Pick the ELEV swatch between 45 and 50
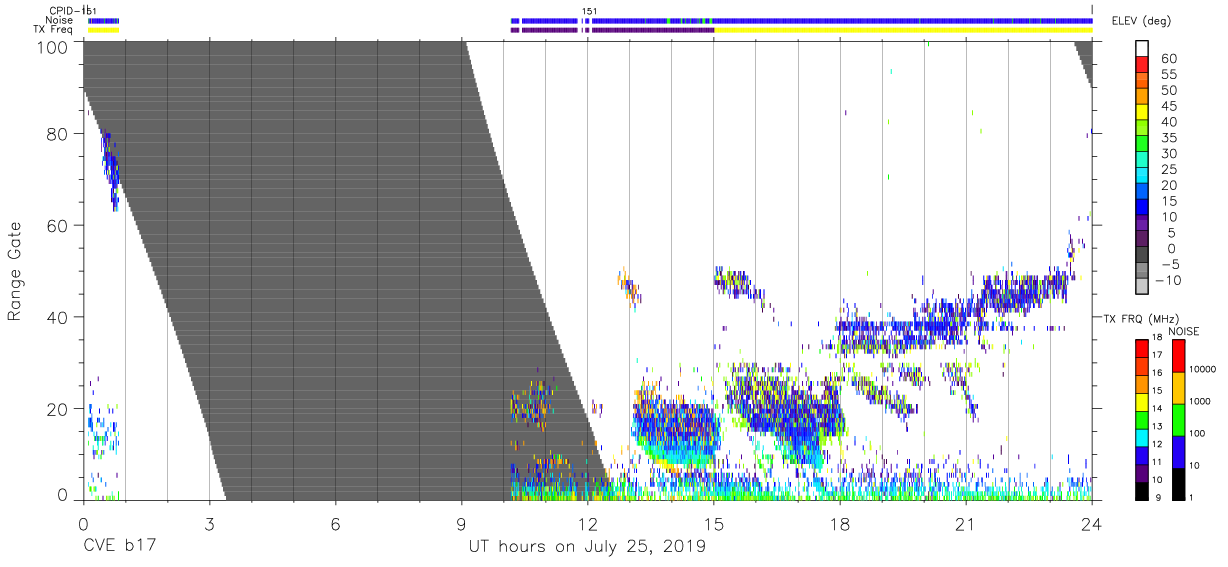1228x567 pixels. coord(1142,98)
